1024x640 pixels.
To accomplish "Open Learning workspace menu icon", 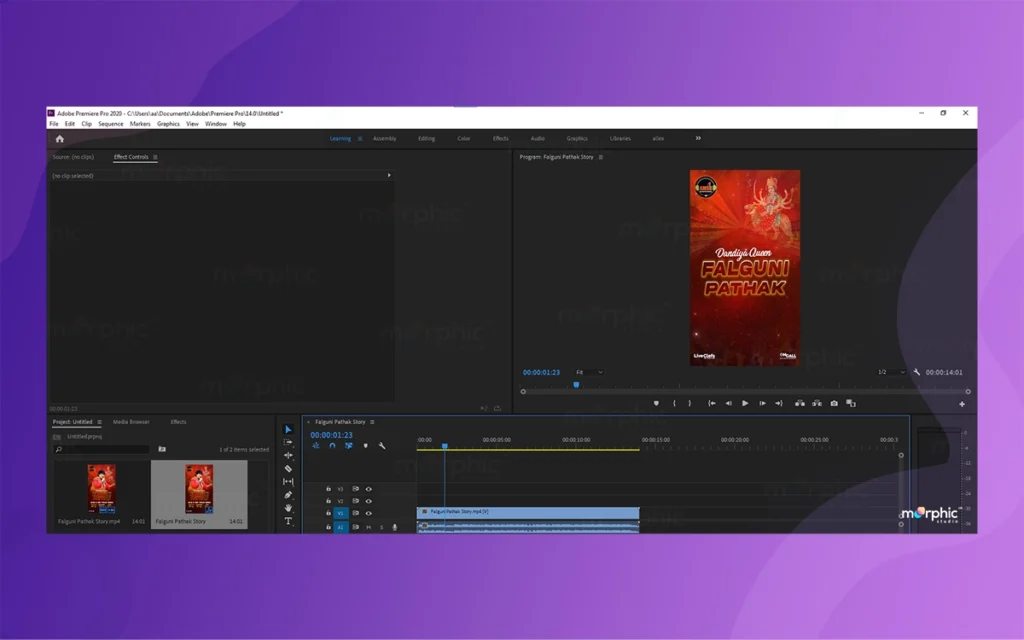I will click(360, 138).
